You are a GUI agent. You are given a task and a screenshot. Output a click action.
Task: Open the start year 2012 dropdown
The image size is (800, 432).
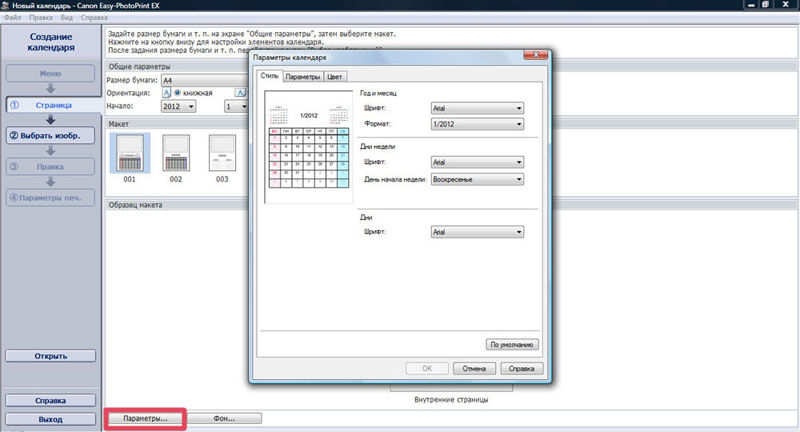179,106
